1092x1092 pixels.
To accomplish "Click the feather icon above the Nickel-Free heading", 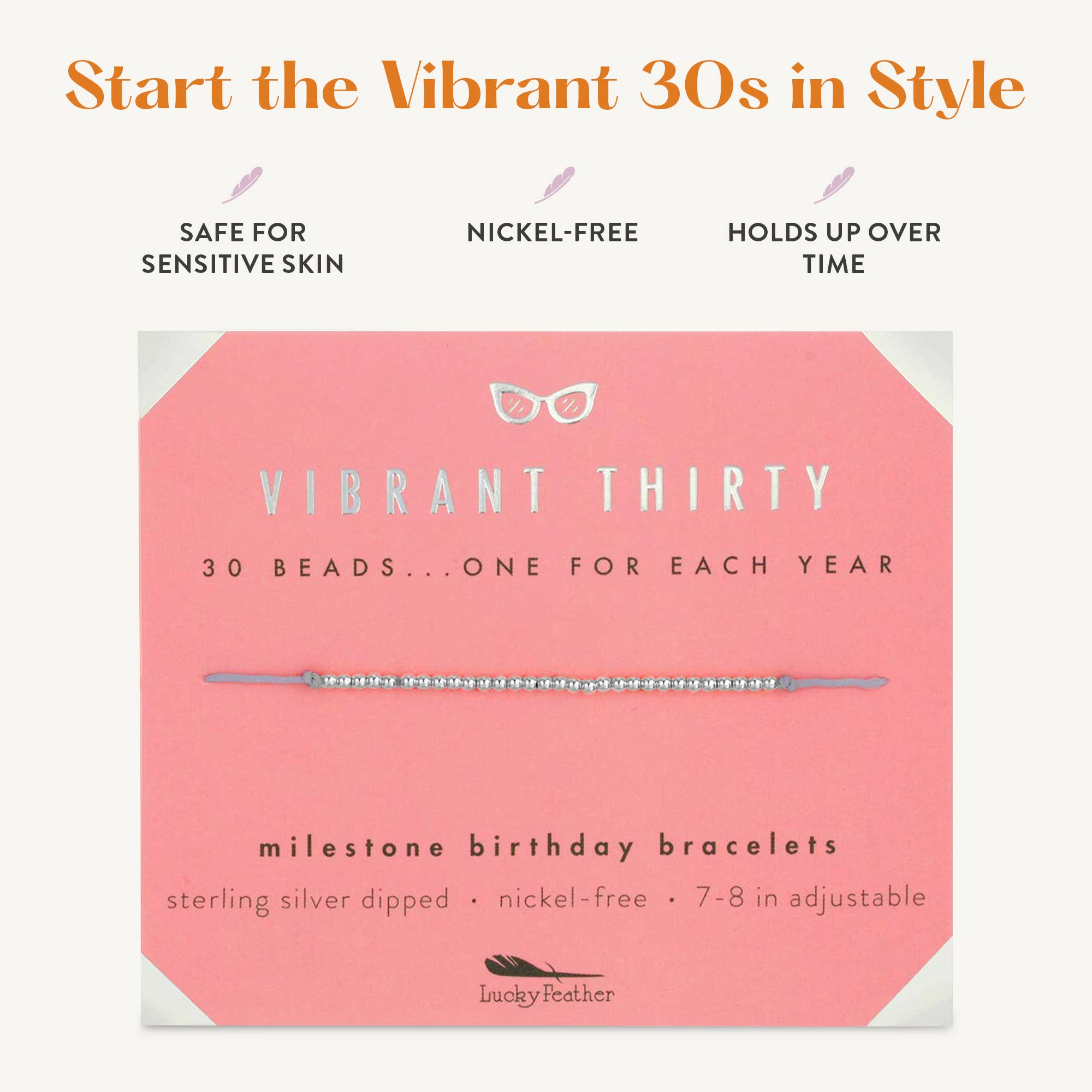I will [555, 185].
